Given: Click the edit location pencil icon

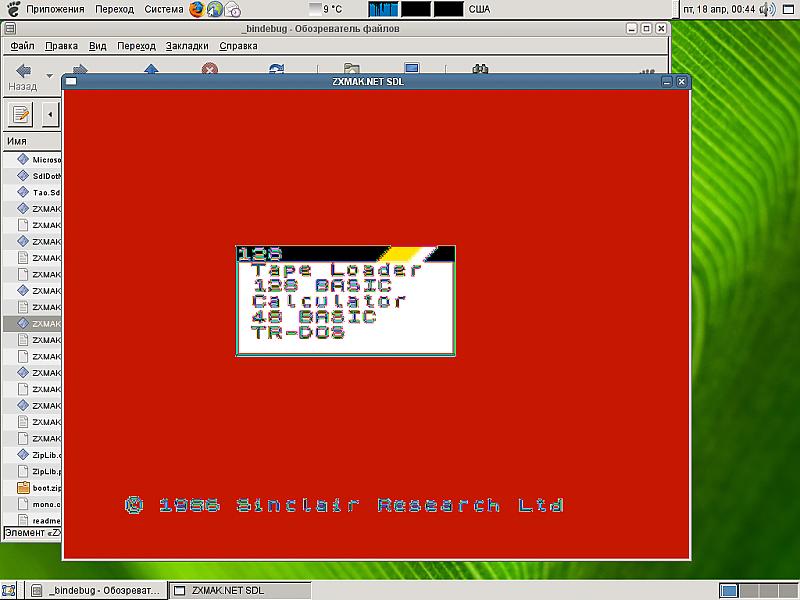Looking at the screenshot, I should (x=20, y=114).
